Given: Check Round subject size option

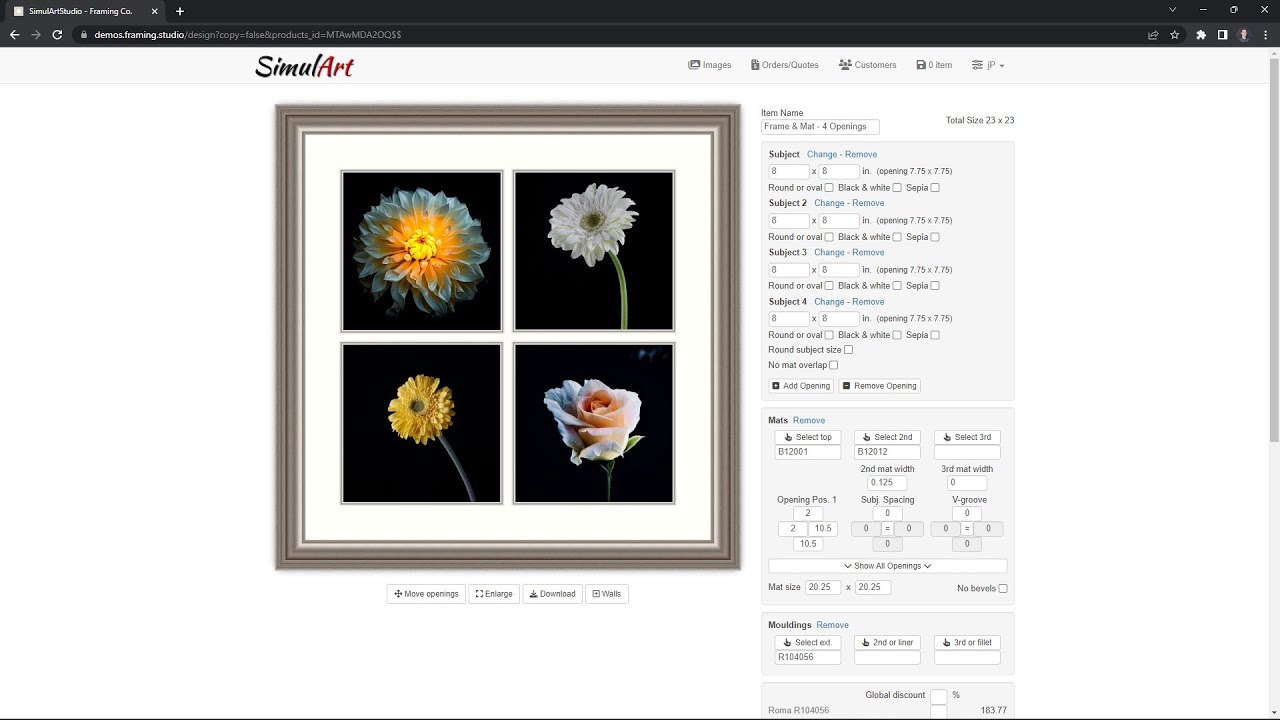Looking at the screenshot, I should point(849,350).
